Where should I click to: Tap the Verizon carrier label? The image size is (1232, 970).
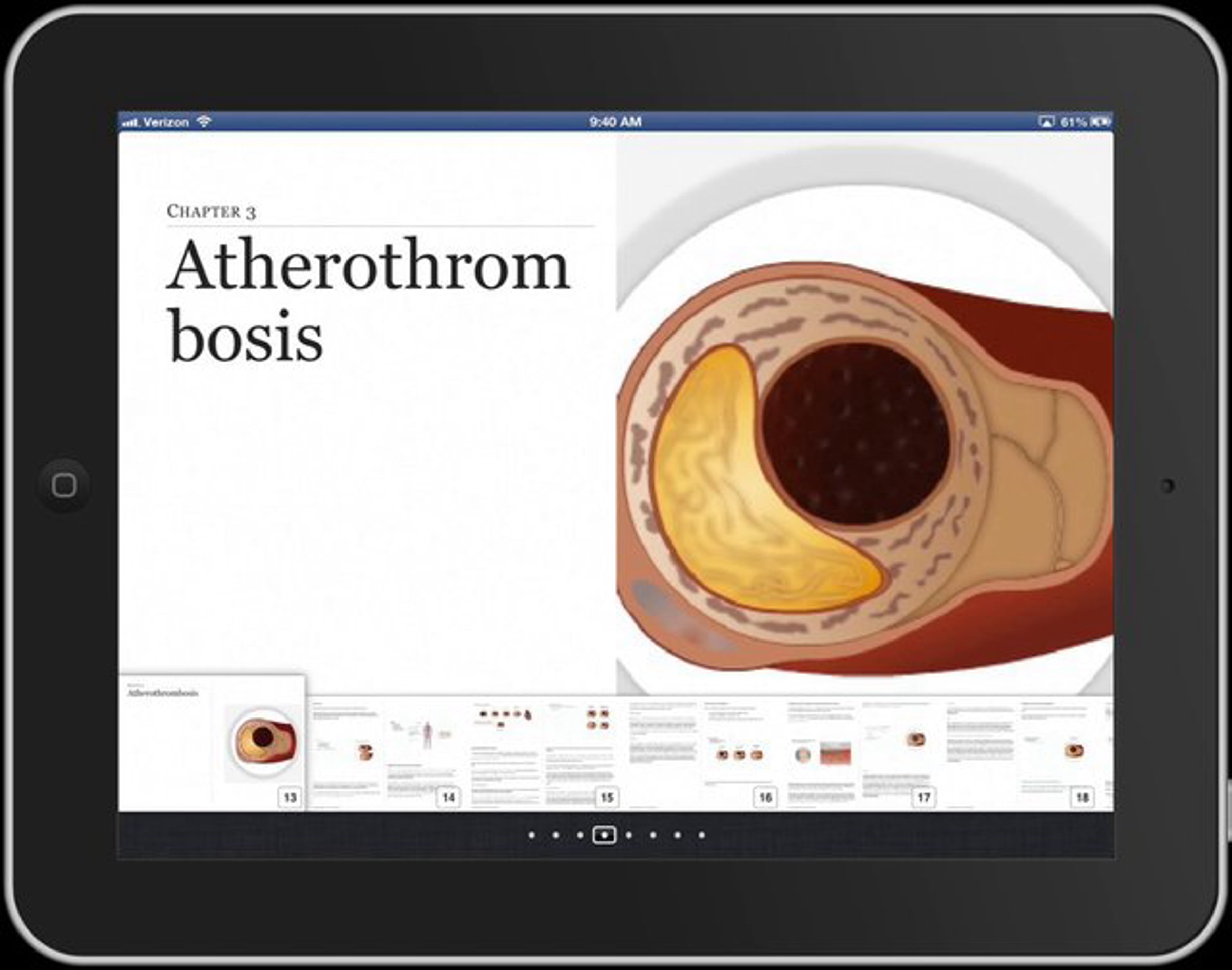point(165,122)
